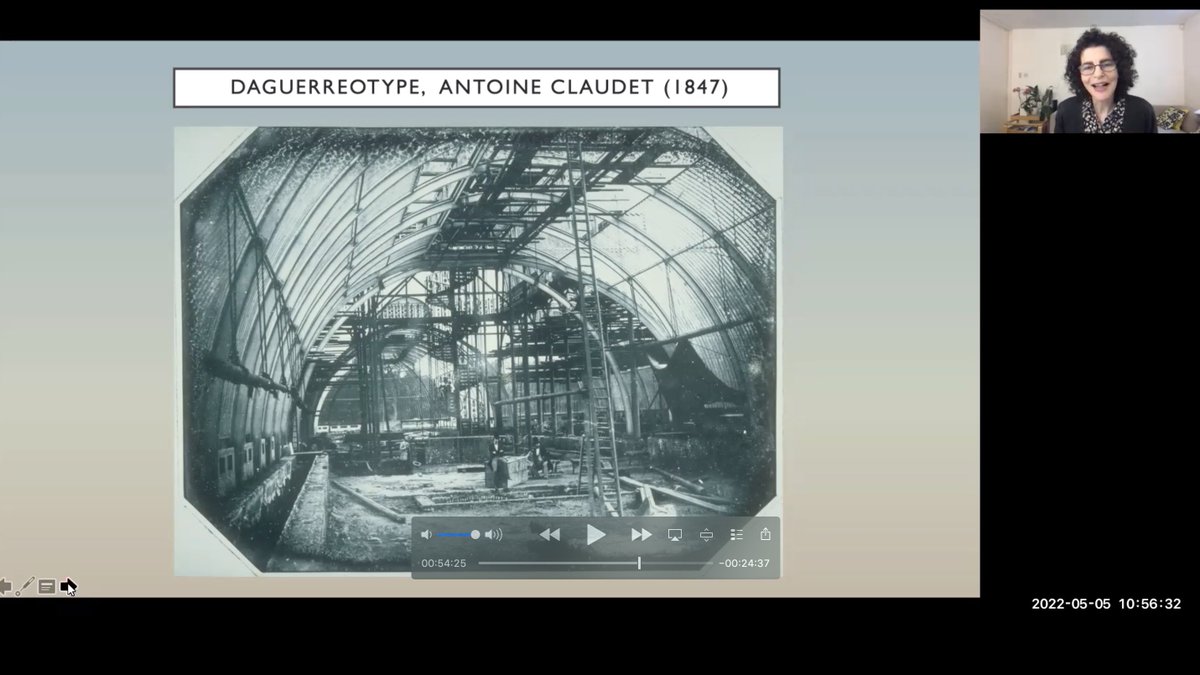Open the slideshow options menu icon
This screenshot has height=675, width=1200.
click(47, 586)
